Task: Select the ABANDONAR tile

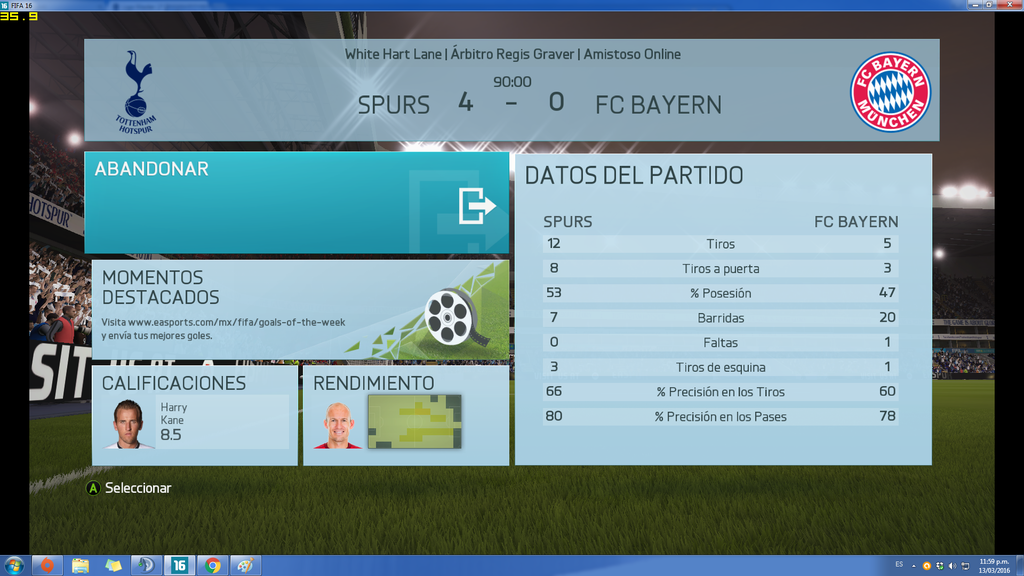Action: [x=296, y=202]
